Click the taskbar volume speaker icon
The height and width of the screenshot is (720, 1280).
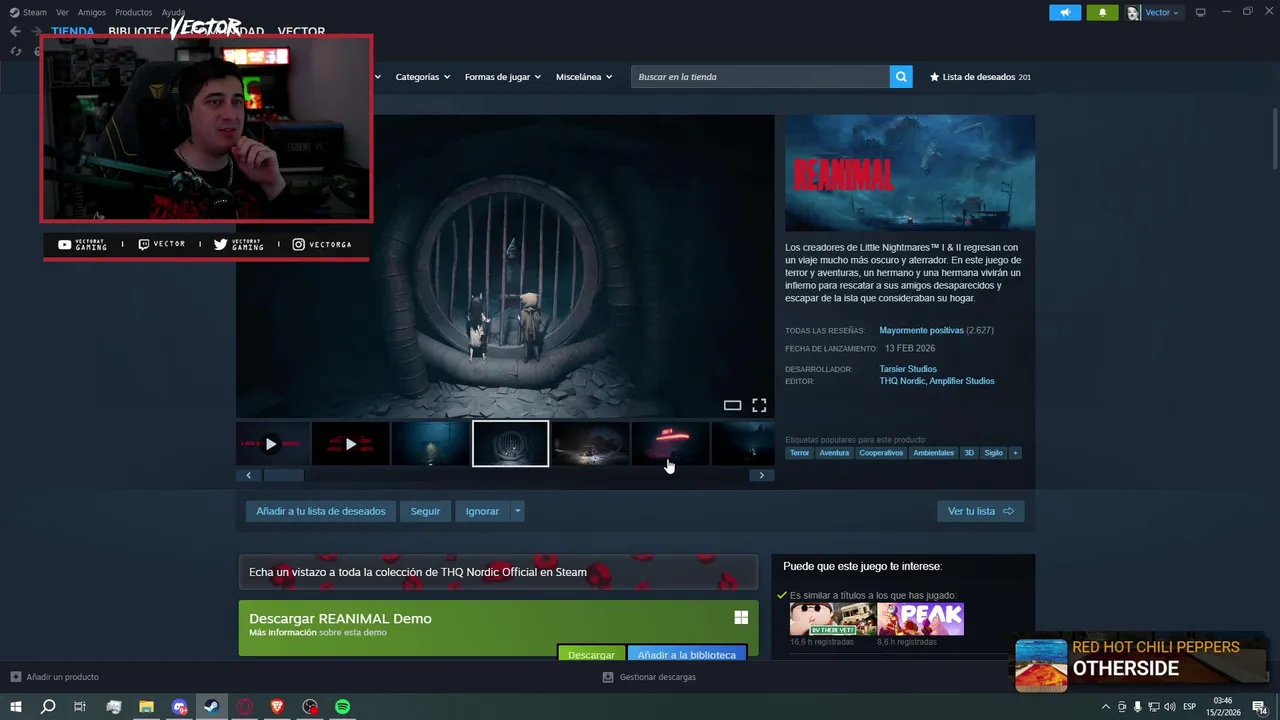1168,706
